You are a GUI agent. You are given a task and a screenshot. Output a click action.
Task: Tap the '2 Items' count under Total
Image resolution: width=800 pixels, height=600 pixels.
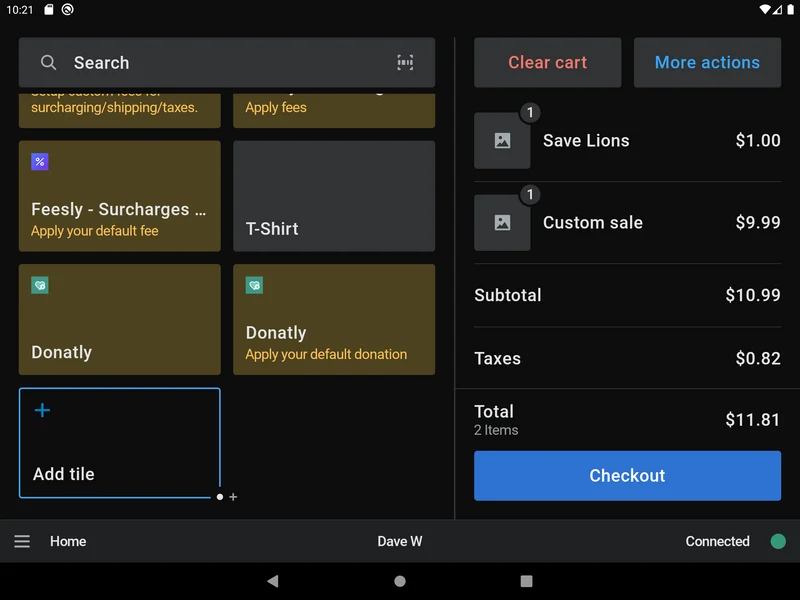(496, 431)
